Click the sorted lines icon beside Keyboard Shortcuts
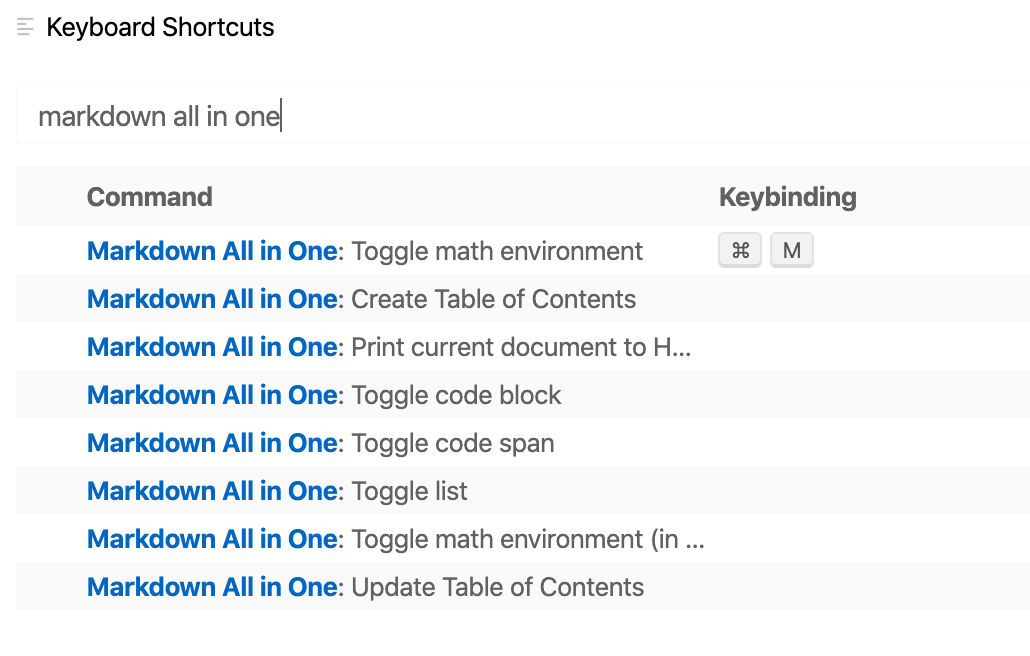1030x656 pixels. [24, 27]
